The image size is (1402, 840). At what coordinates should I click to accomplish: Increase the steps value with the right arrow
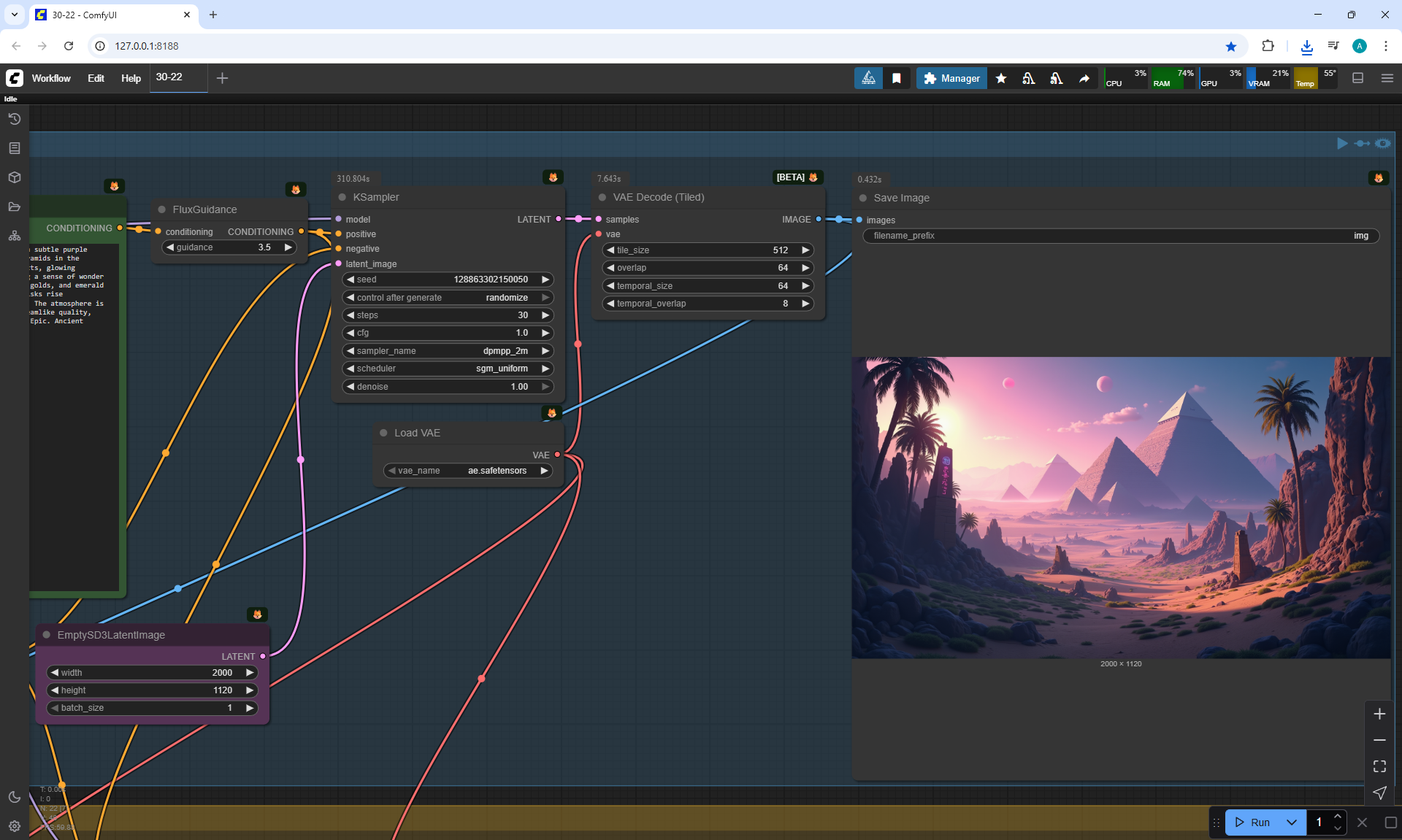point(545,315)
